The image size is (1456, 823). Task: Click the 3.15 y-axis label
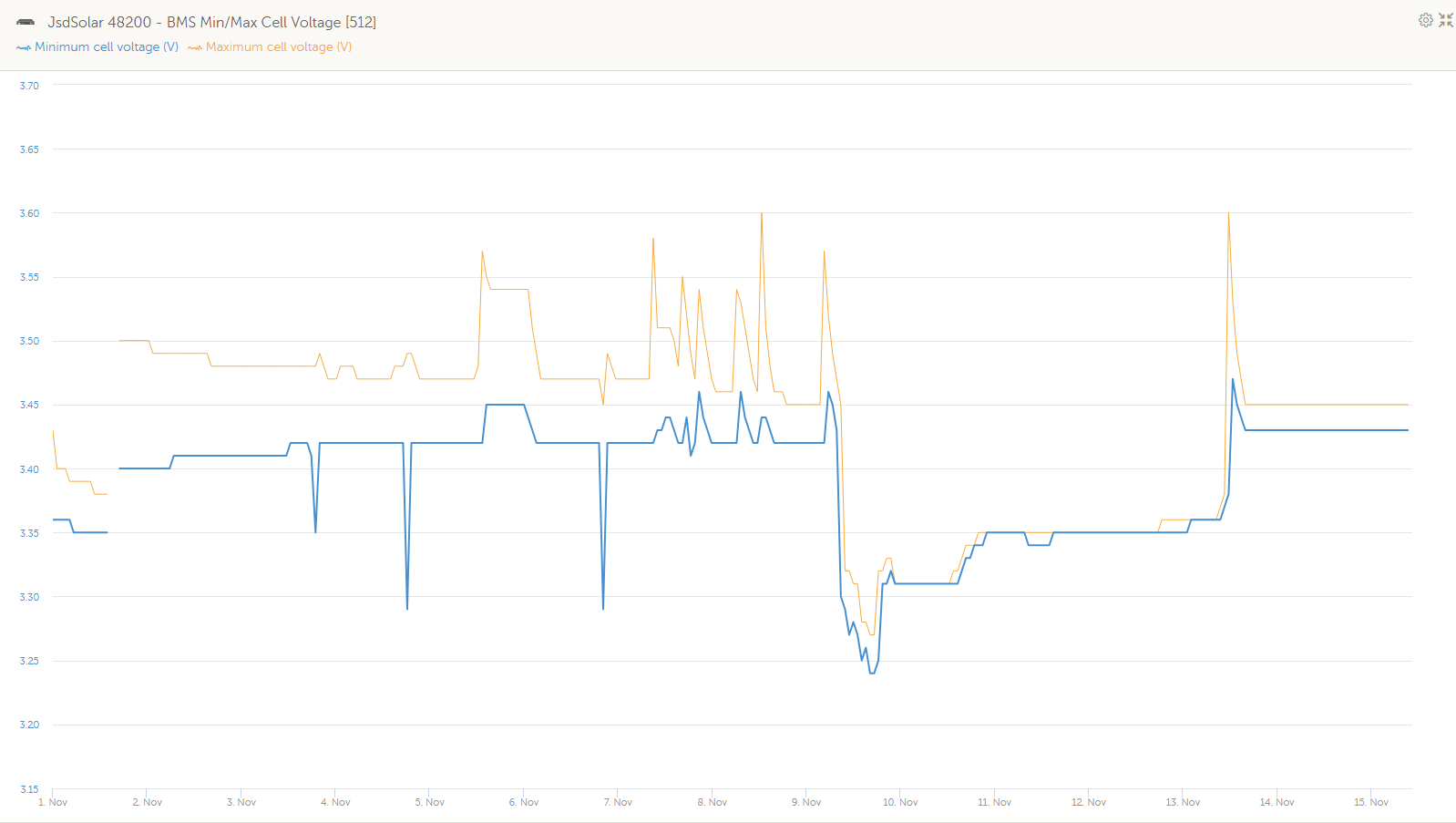pos(29,789)
